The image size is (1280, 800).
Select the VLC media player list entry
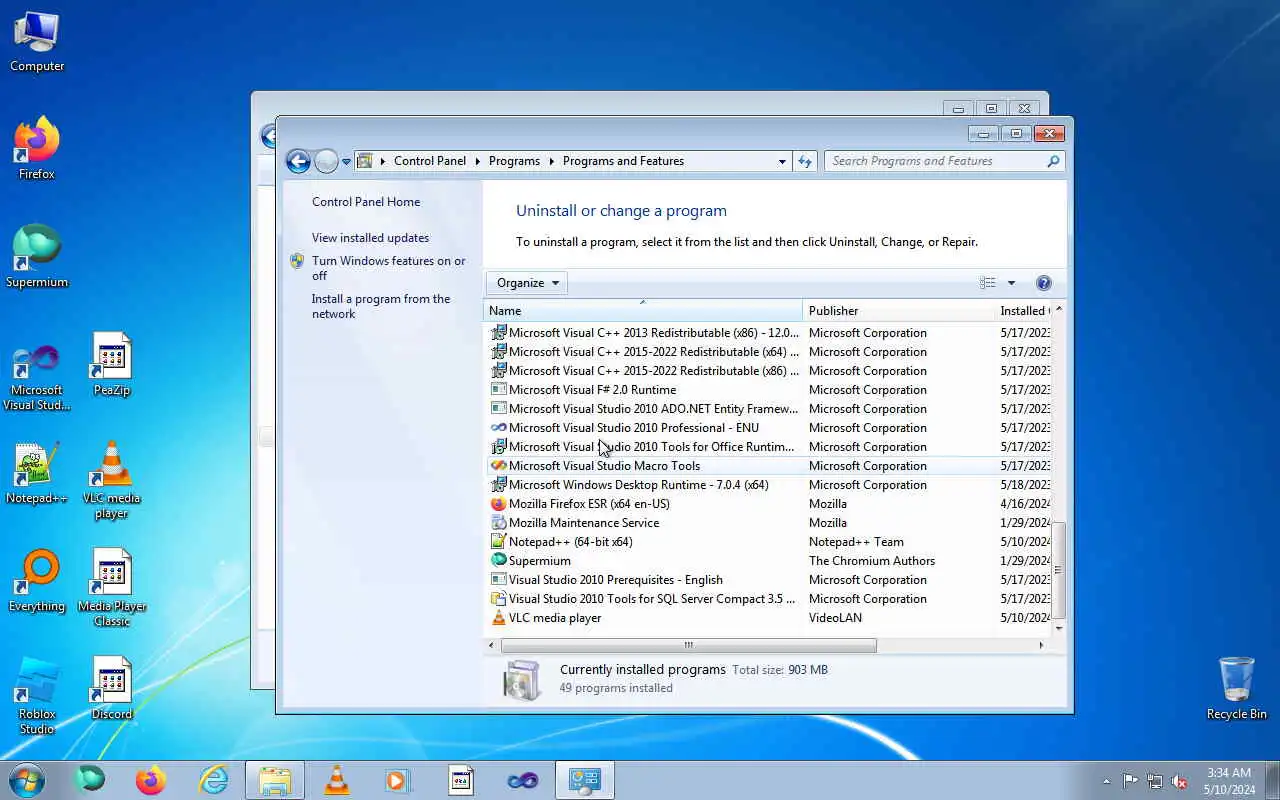tap(770, 618)
